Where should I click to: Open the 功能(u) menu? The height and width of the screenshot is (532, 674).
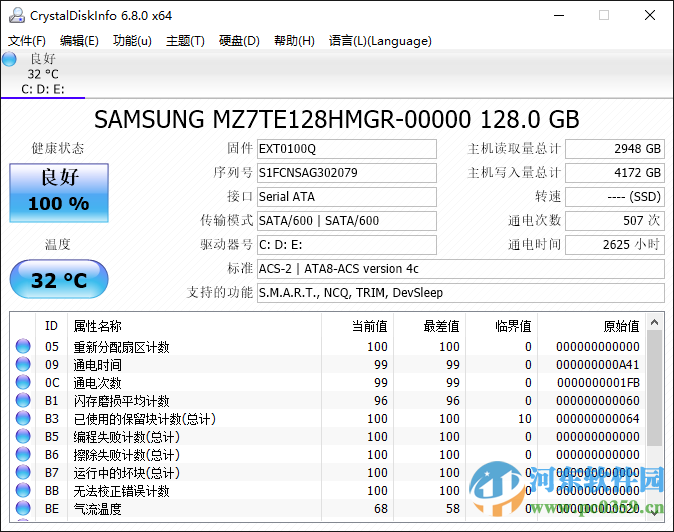tap(132, 41)
